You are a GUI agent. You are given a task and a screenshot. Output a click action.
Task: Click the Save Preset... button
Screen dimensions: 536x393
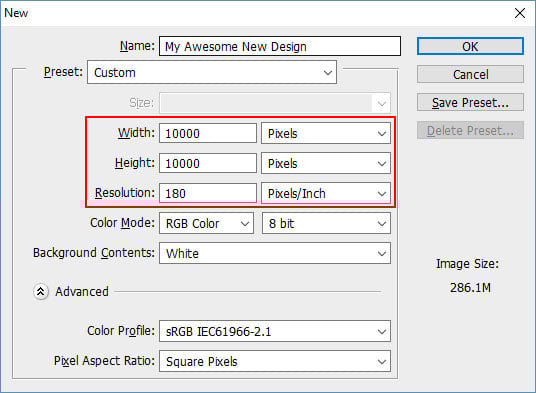pyautogui.click(x=470, y=102)
